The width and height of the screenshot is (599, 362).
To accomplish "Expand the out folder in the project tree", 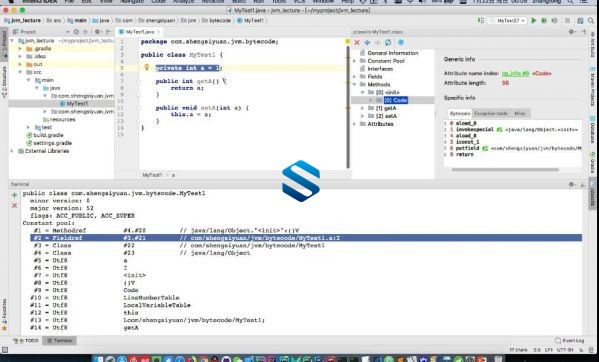I will (20, 64).
